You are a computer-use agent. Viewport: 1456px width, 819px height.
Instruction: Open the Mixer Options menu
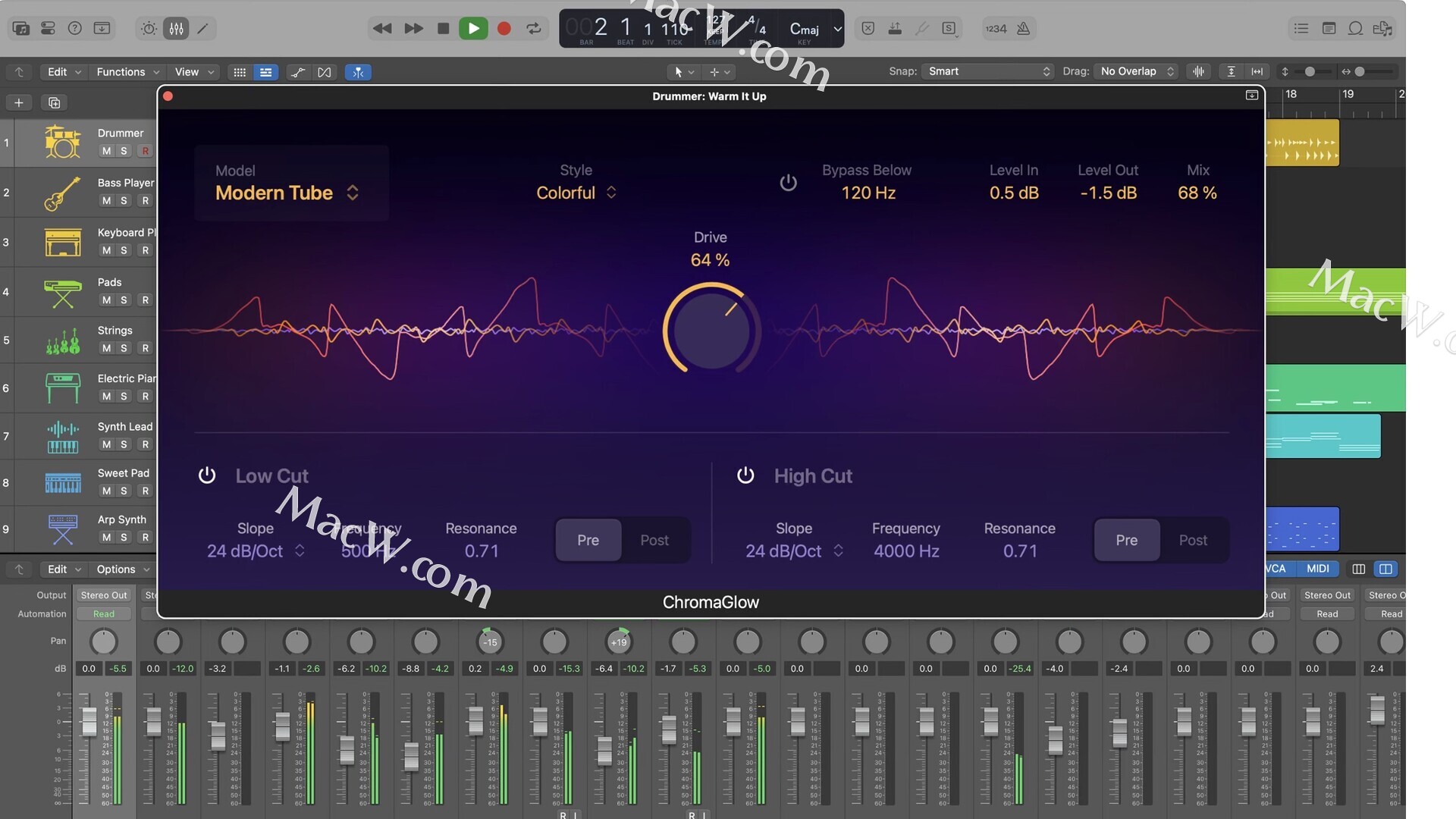pyautogui.click(x=122, y=569)
